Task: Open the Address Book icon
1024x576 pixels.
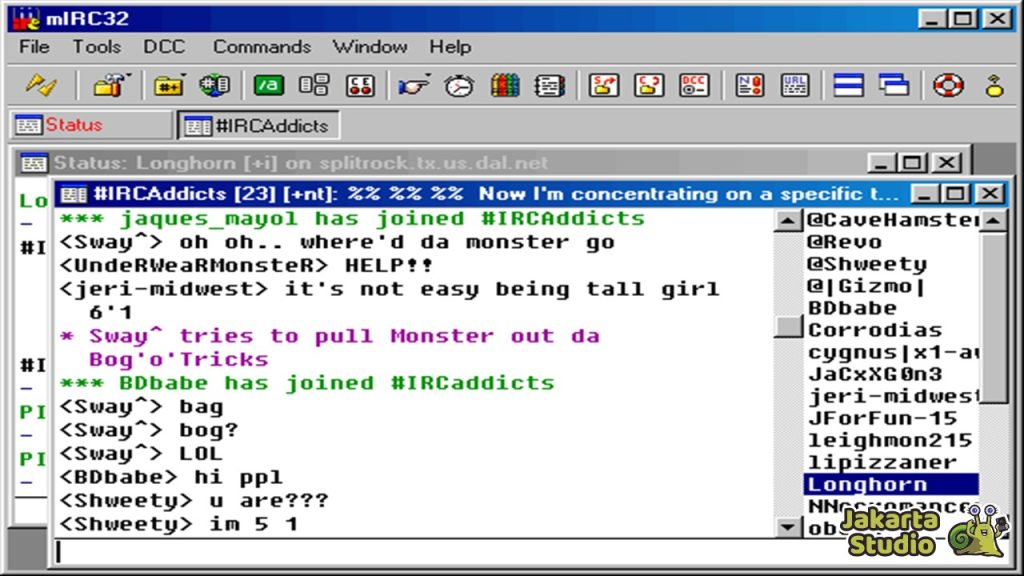Action: point(549,85)
